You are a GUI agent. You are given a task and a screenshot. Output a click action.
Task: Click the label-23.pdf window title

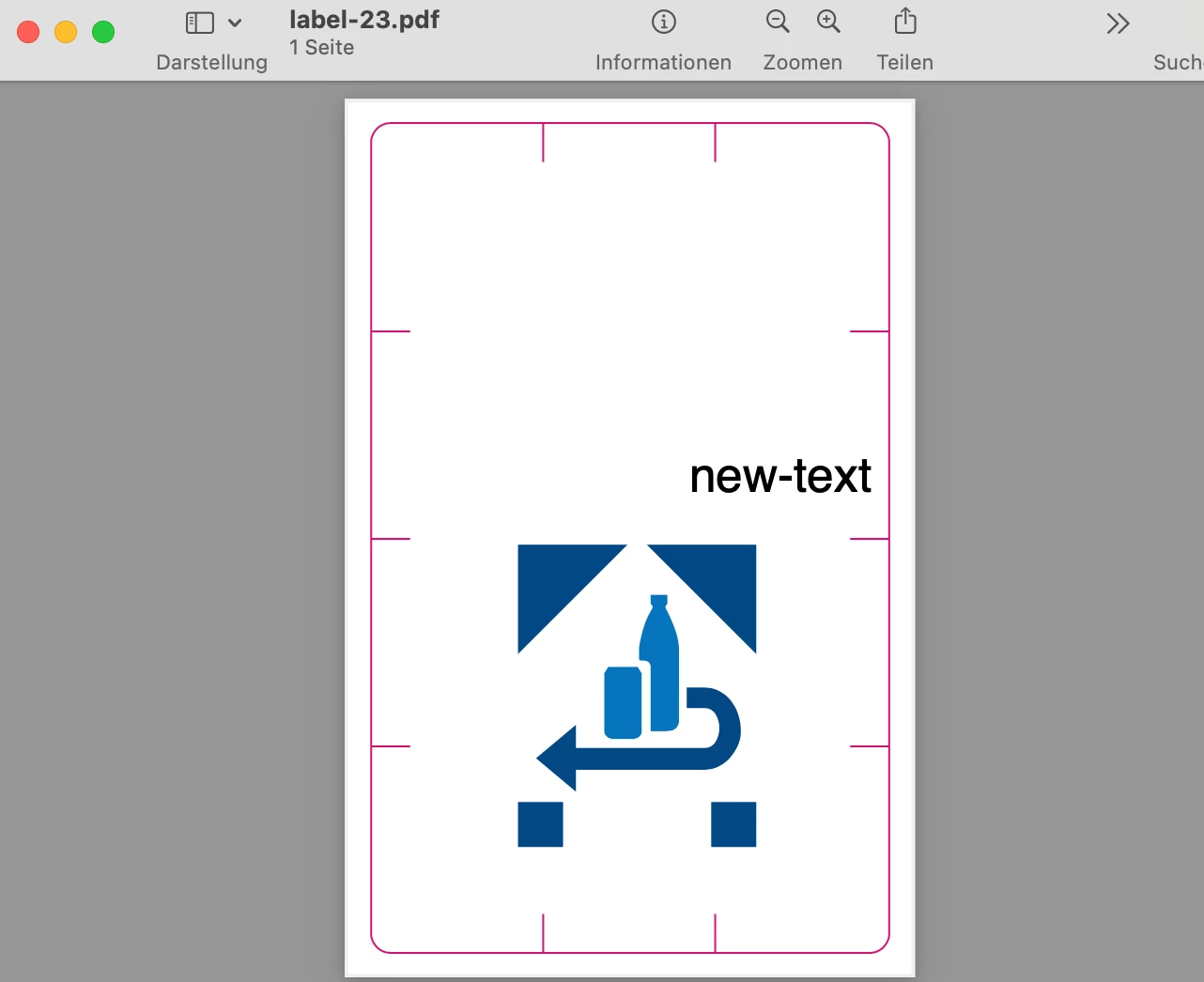(x=364, y=20)
